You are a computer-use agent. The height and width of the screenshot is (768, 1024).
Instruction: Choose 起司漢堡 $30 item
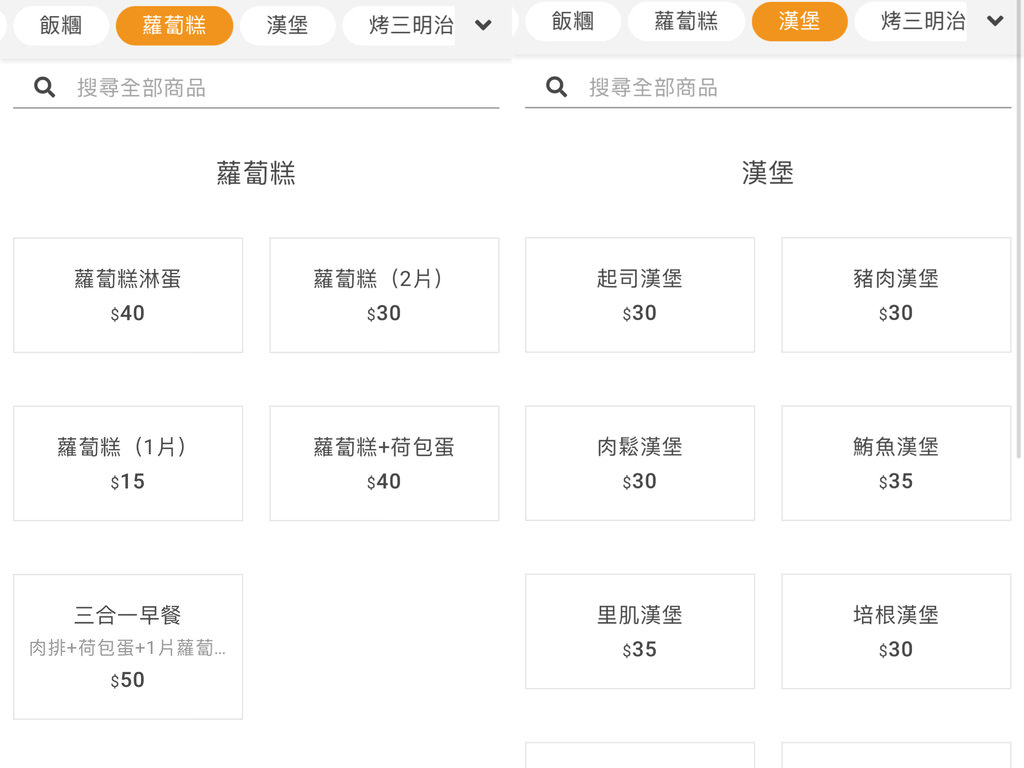[x=640, y=295]
